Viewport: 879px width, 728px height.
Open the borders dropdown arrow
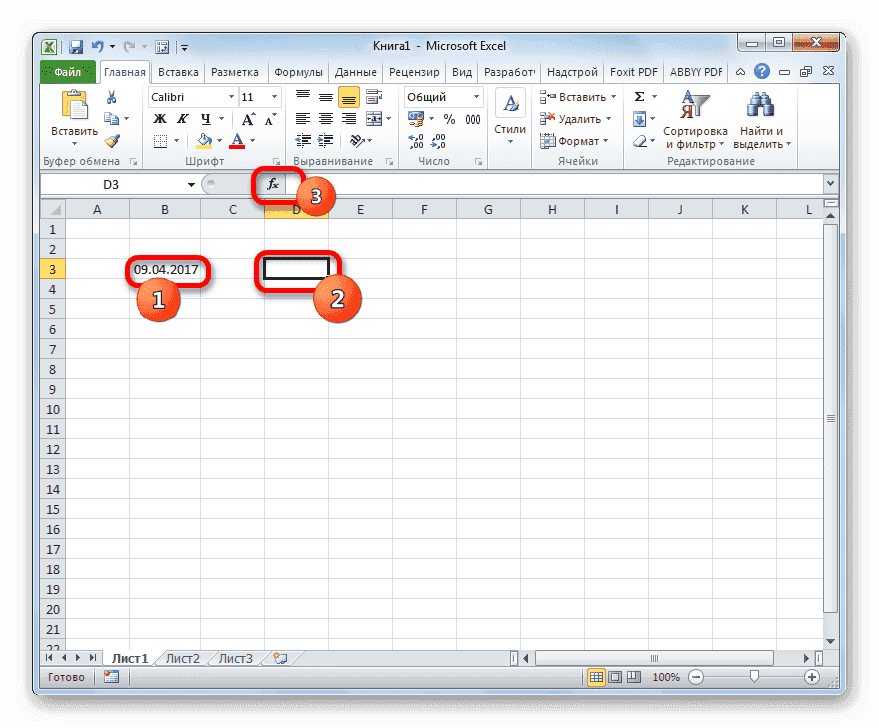click(x=177, y=140)
